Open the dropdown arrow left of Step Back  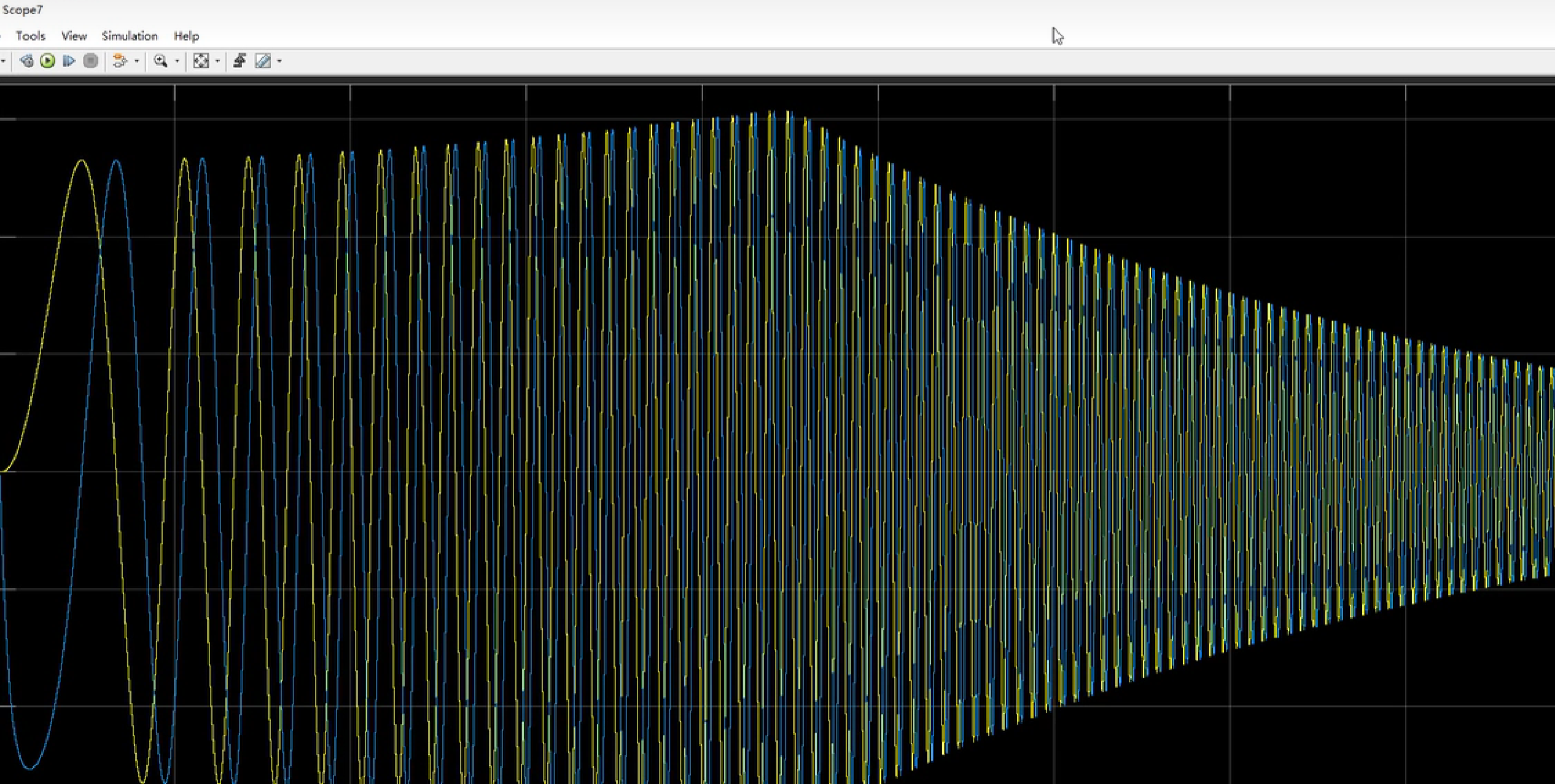(x=4, y=61)
